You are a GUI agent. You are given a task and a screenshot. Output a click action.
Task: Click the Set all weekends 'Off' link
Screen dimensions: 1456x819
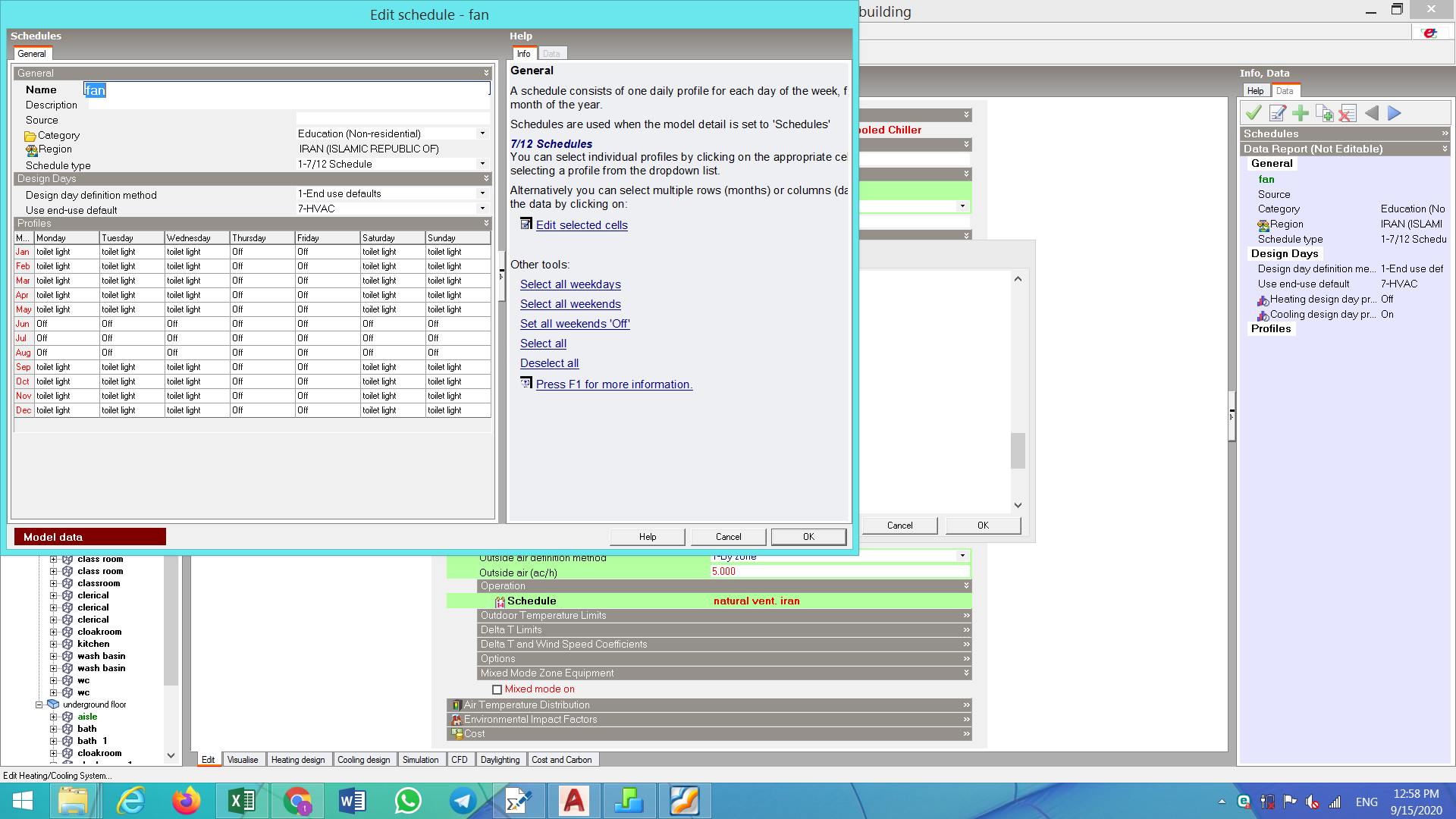pyautogui.click(x=575, y=324)
